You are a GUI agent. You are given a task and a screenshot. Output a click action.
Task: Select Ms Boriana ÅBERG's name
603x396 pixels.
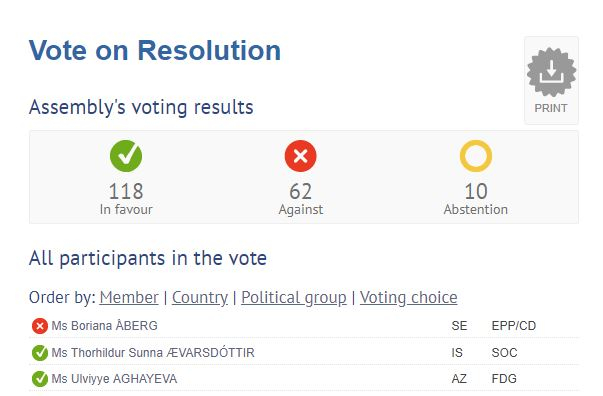105,326
